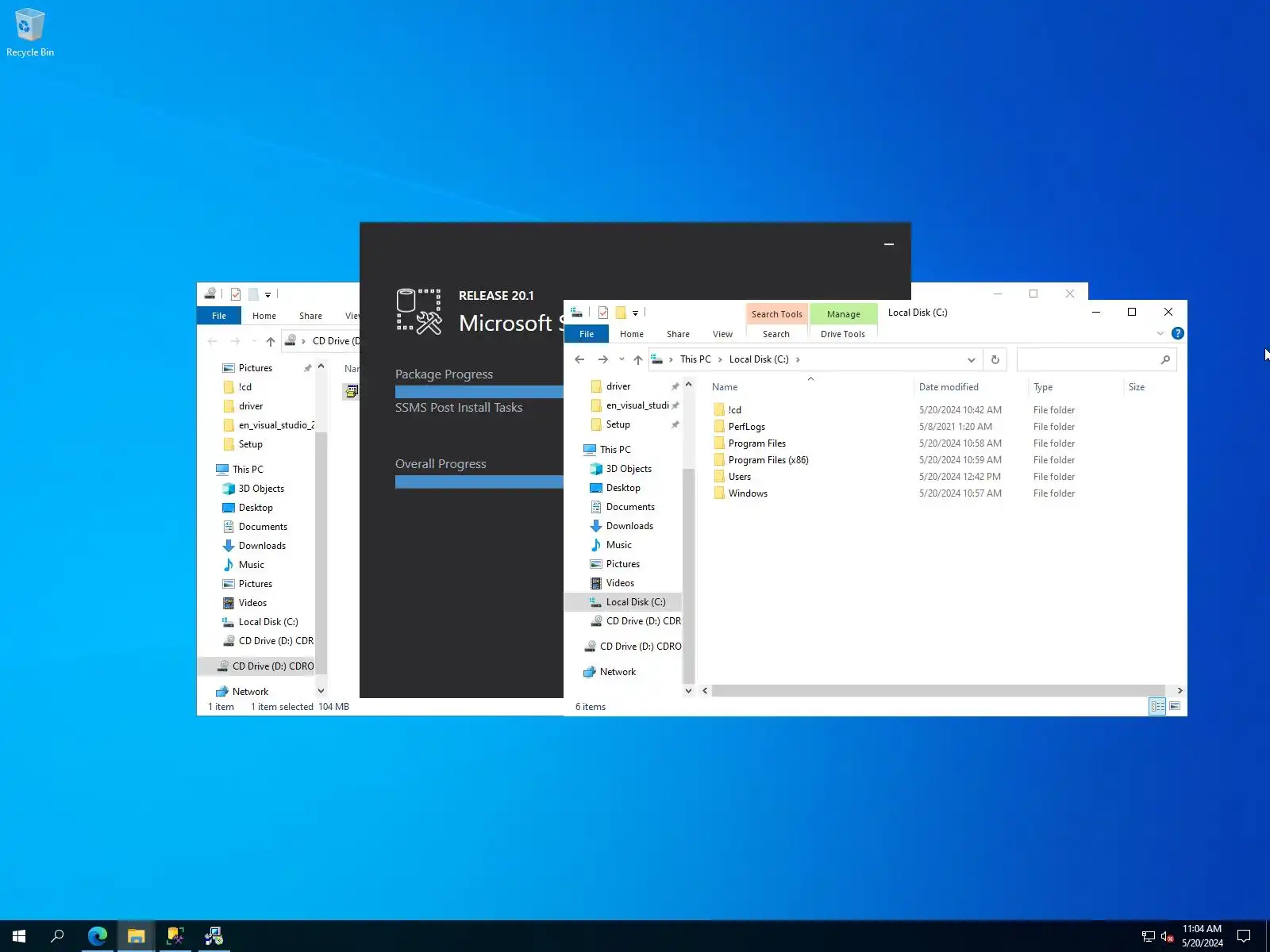
Task: Select the Users folder
Action: point(740,477)
